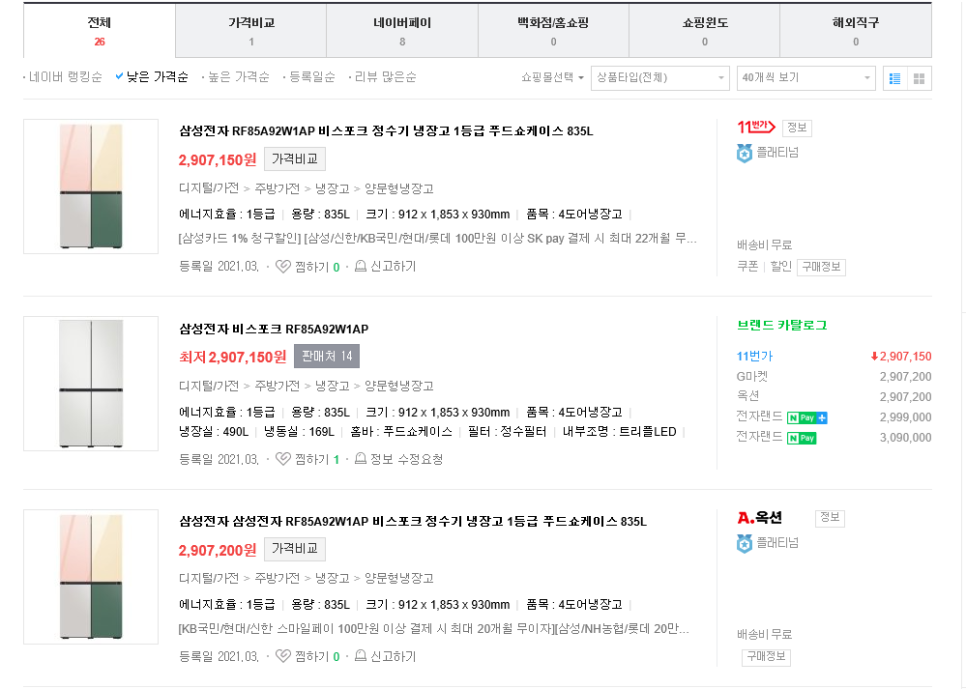
Task: Click 구매정보 button on first product
Action: 821,267
